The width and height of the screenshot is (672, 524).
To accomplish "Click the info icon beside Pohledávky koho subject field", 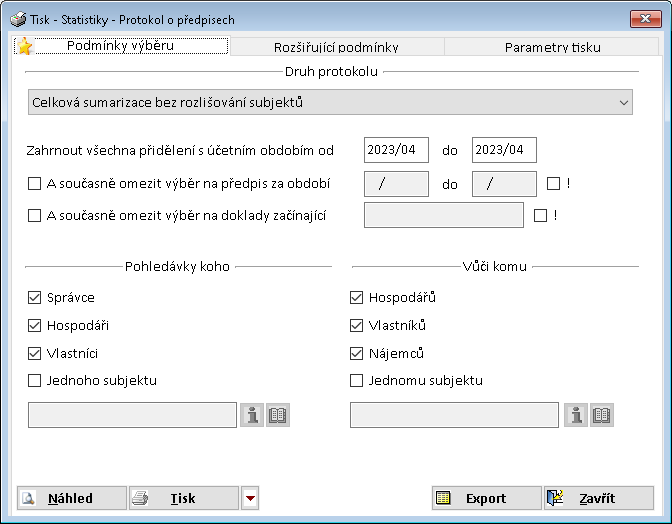I will pos(253,416).
